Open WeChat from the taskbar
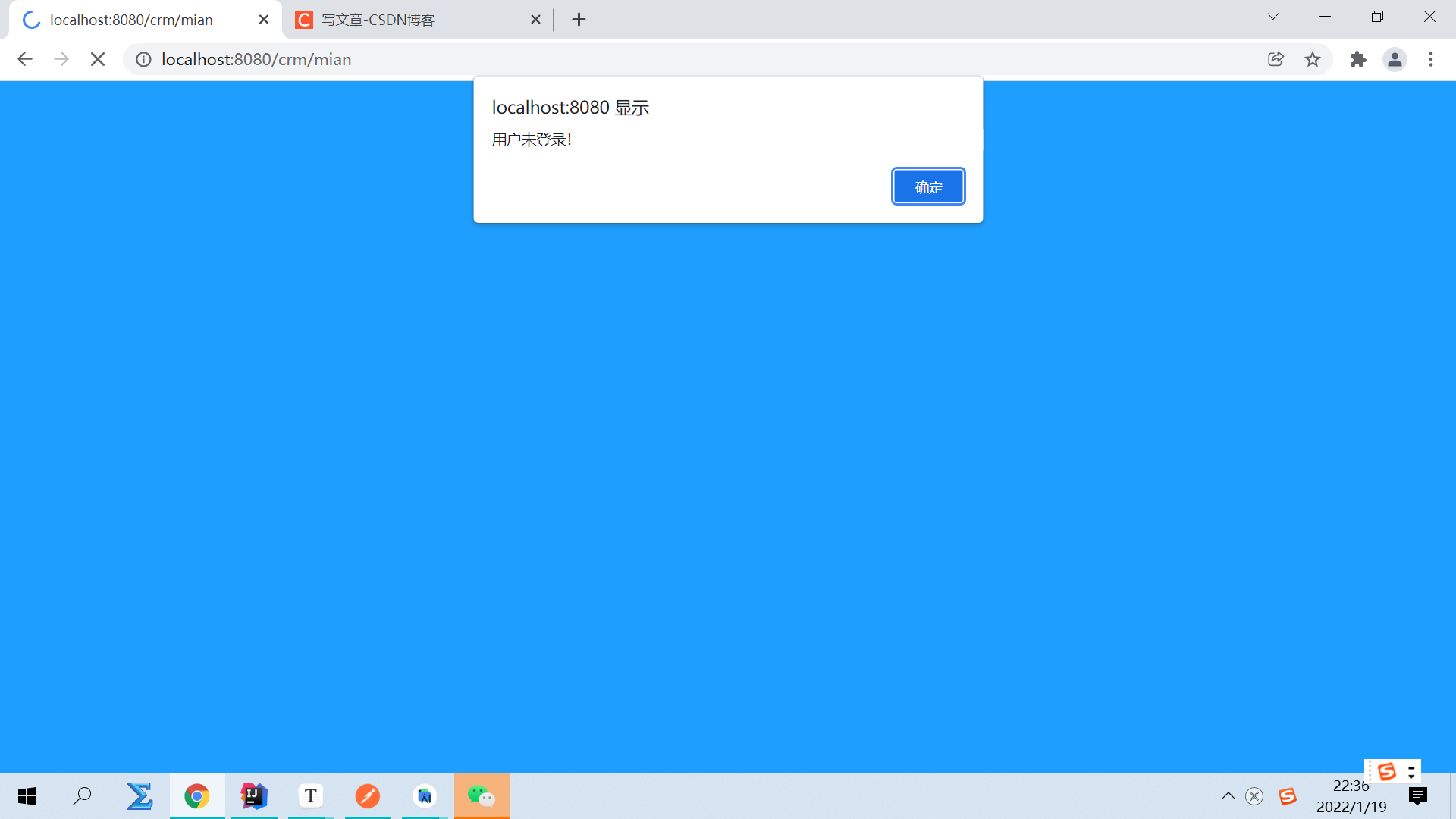This screenshot has width=1456, height=819. [x=482, y=795]
